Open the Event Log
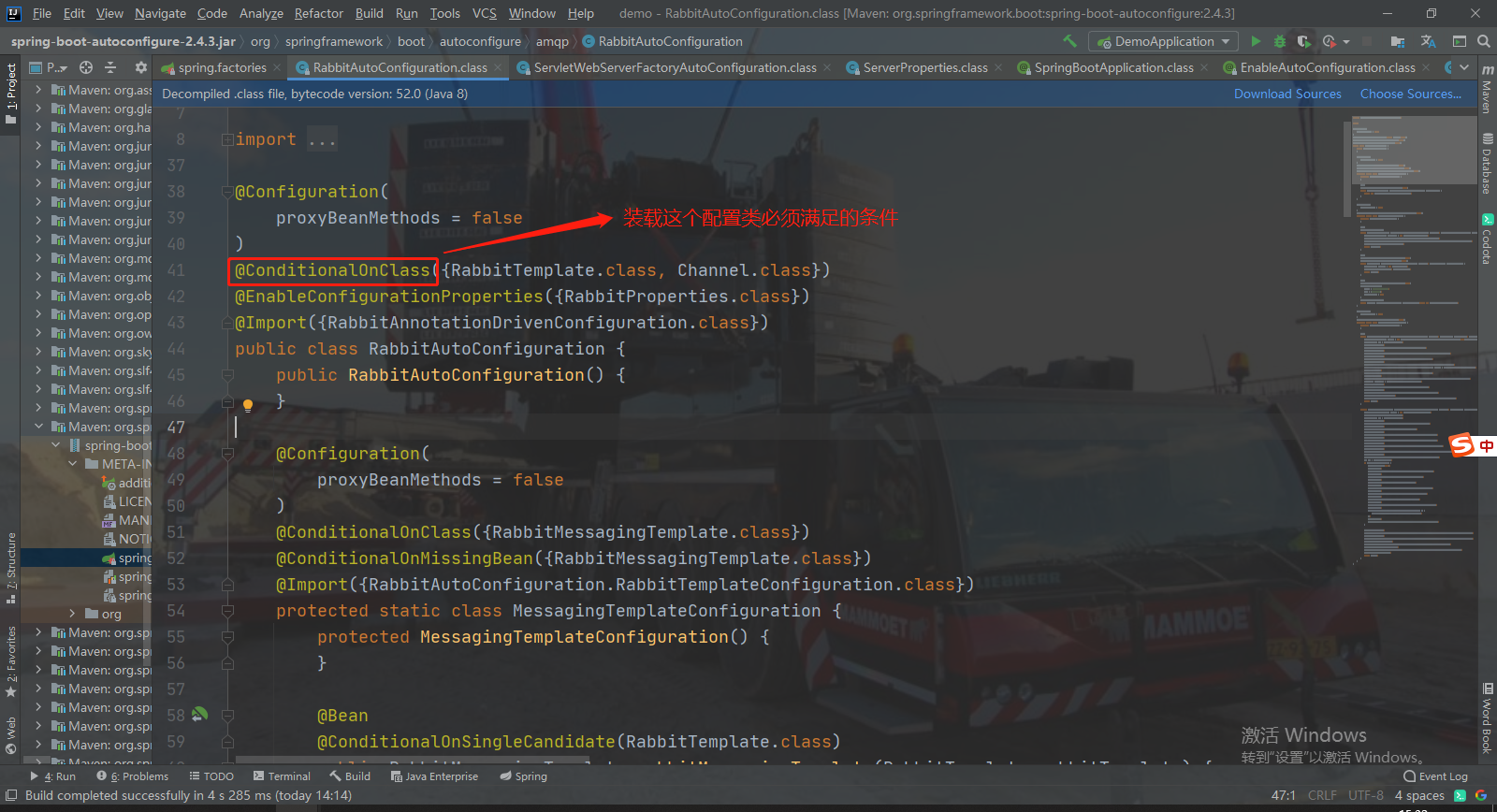The image size is (1497, 812). tap(1435, 776)
